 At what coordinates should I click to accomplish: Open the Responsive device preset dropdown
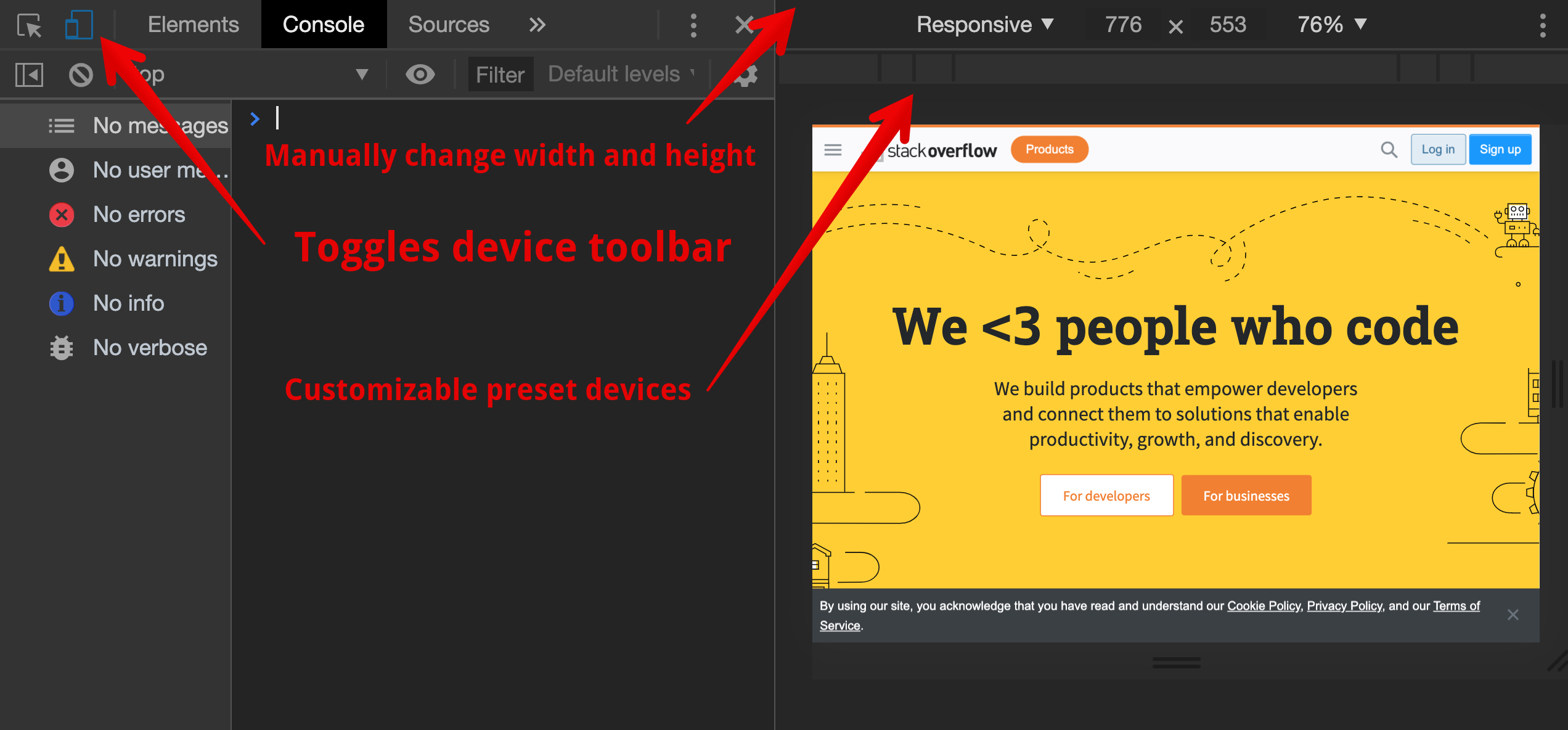coord(984,25)
